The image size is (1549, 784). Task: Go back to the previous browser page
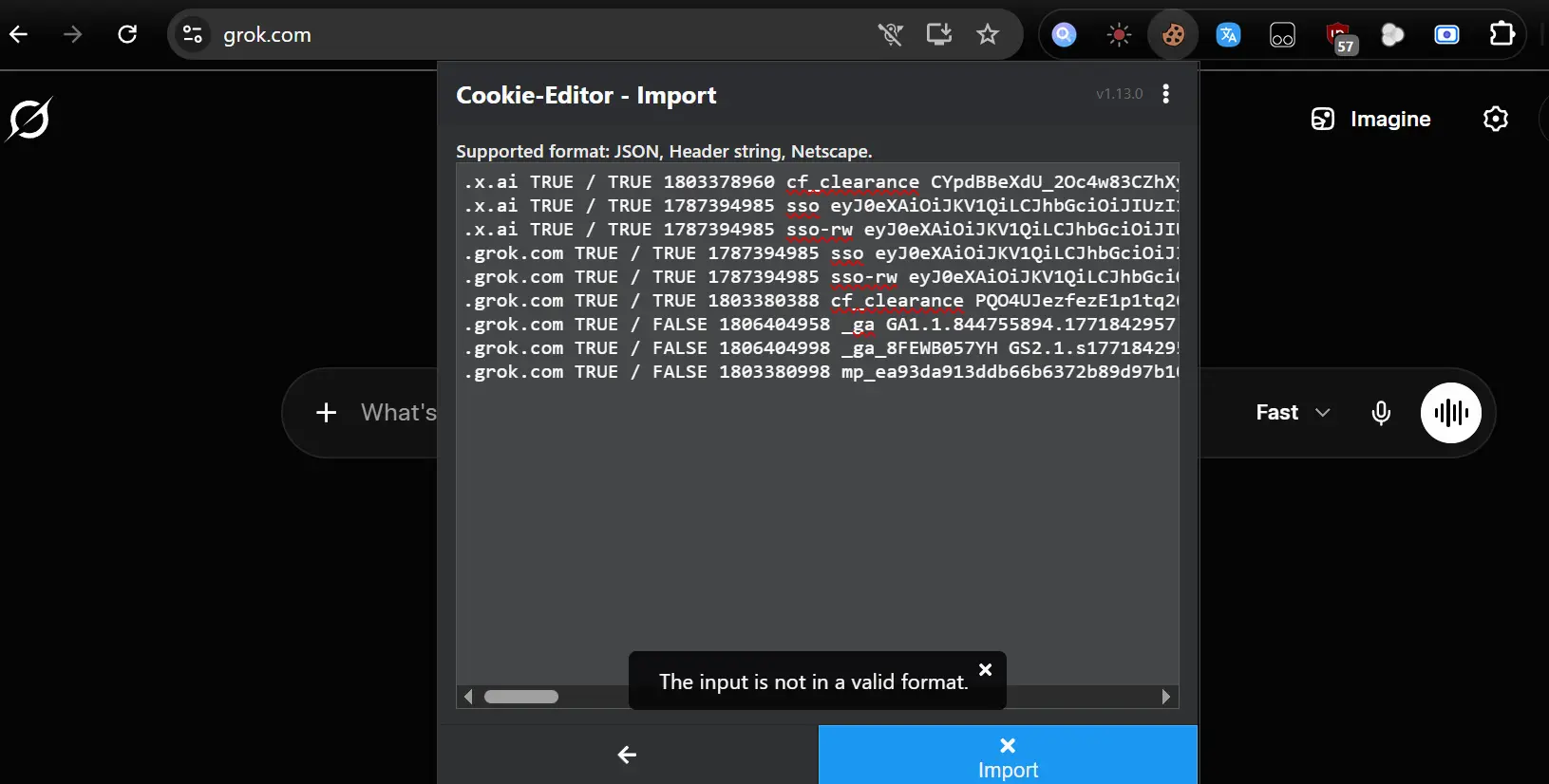pyautogui.click(x=19, y=35)
